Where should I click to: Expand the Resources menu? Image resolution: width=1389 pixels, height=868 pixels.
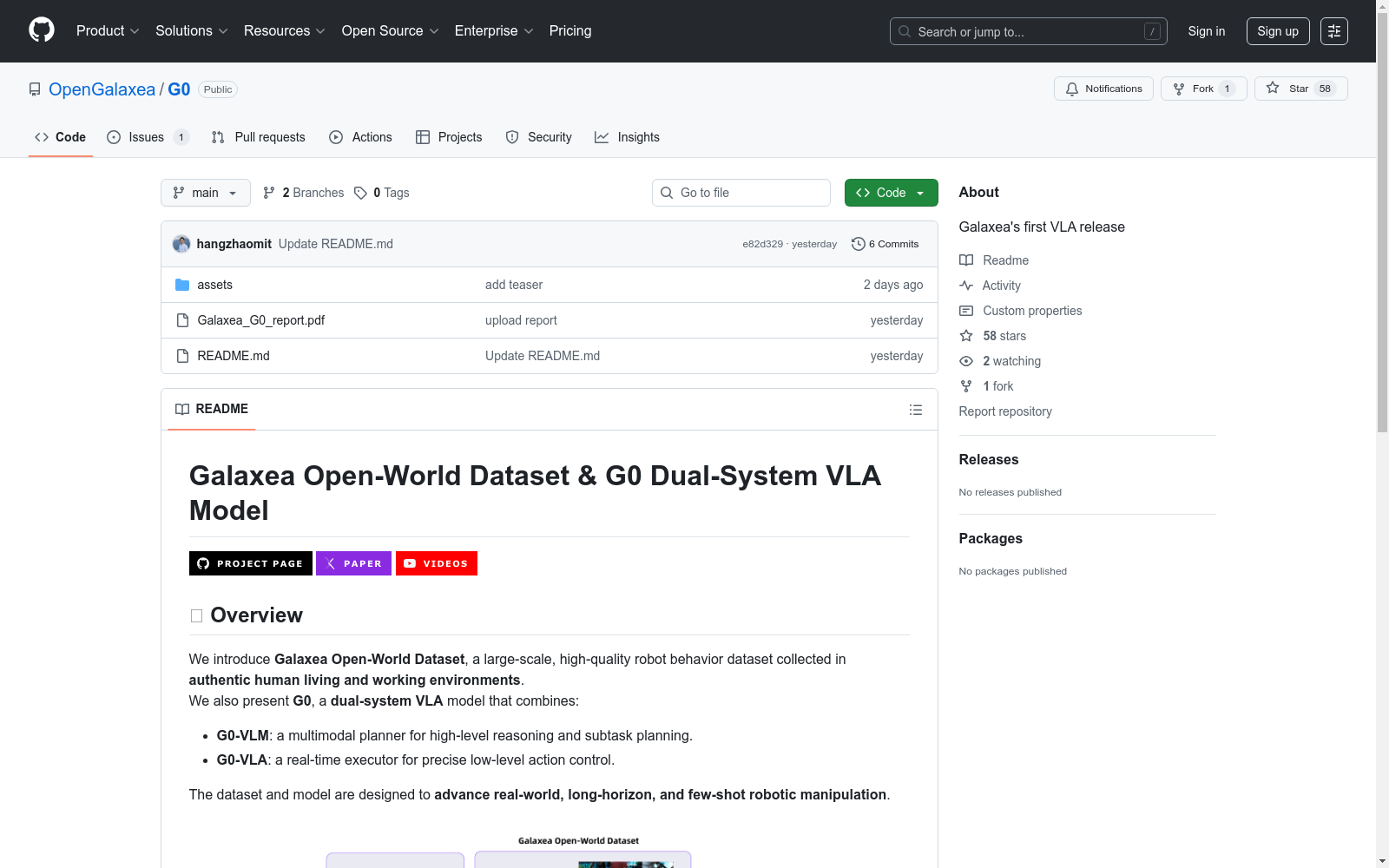[x=285, y=31]
